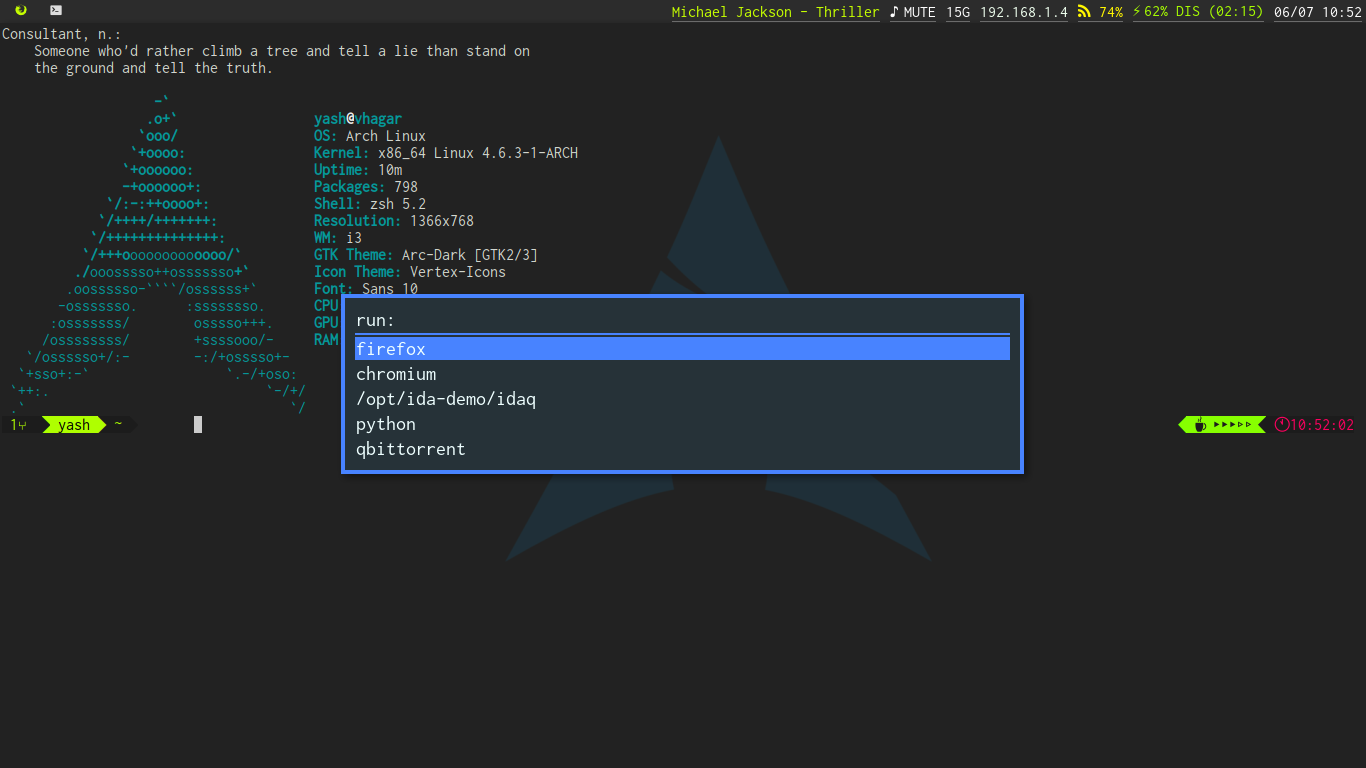Click the Michael Jackson - Thriller now-playing text
Image resolution: width=1366 pixels, height=768 pixels.
point(775,12)
